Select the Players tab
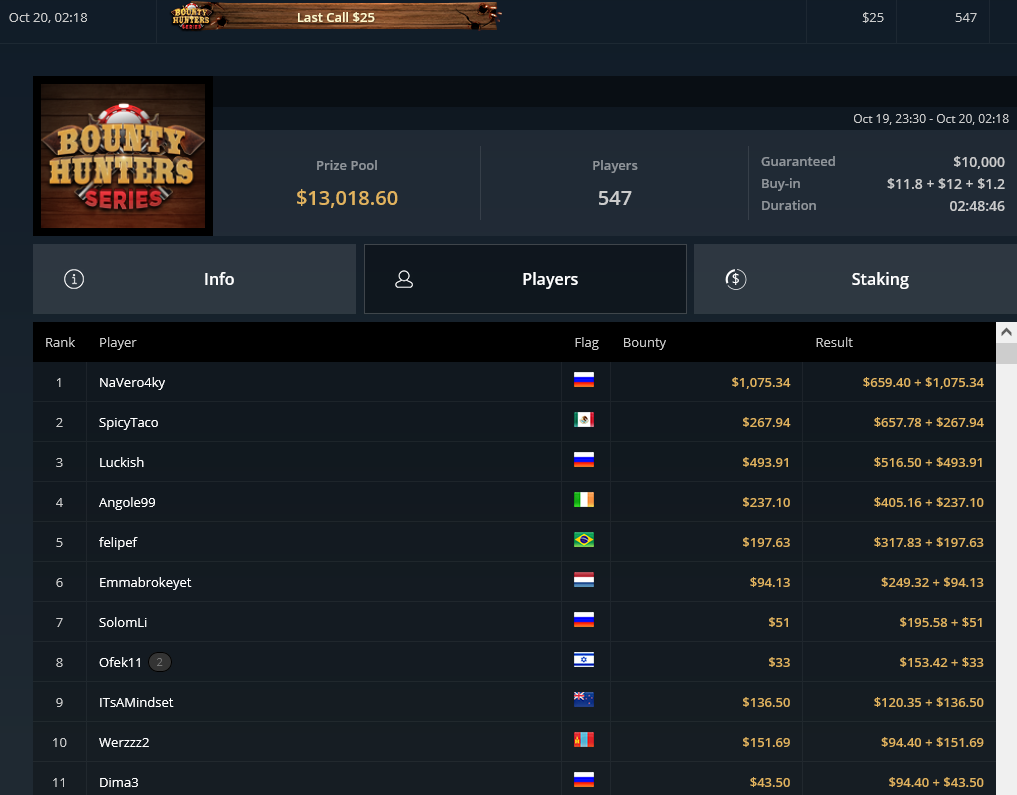Image resolution: width=1017 pixels, height=795 pixels. [x=525, y=279]
